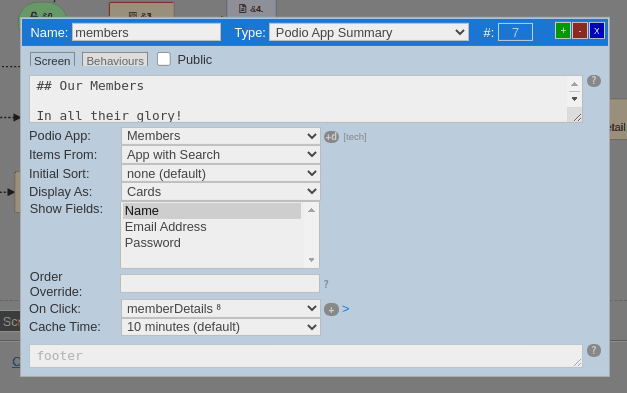627x393 pixels.
Task: Toggle the Public checkbox
Action: pos(164,59)
